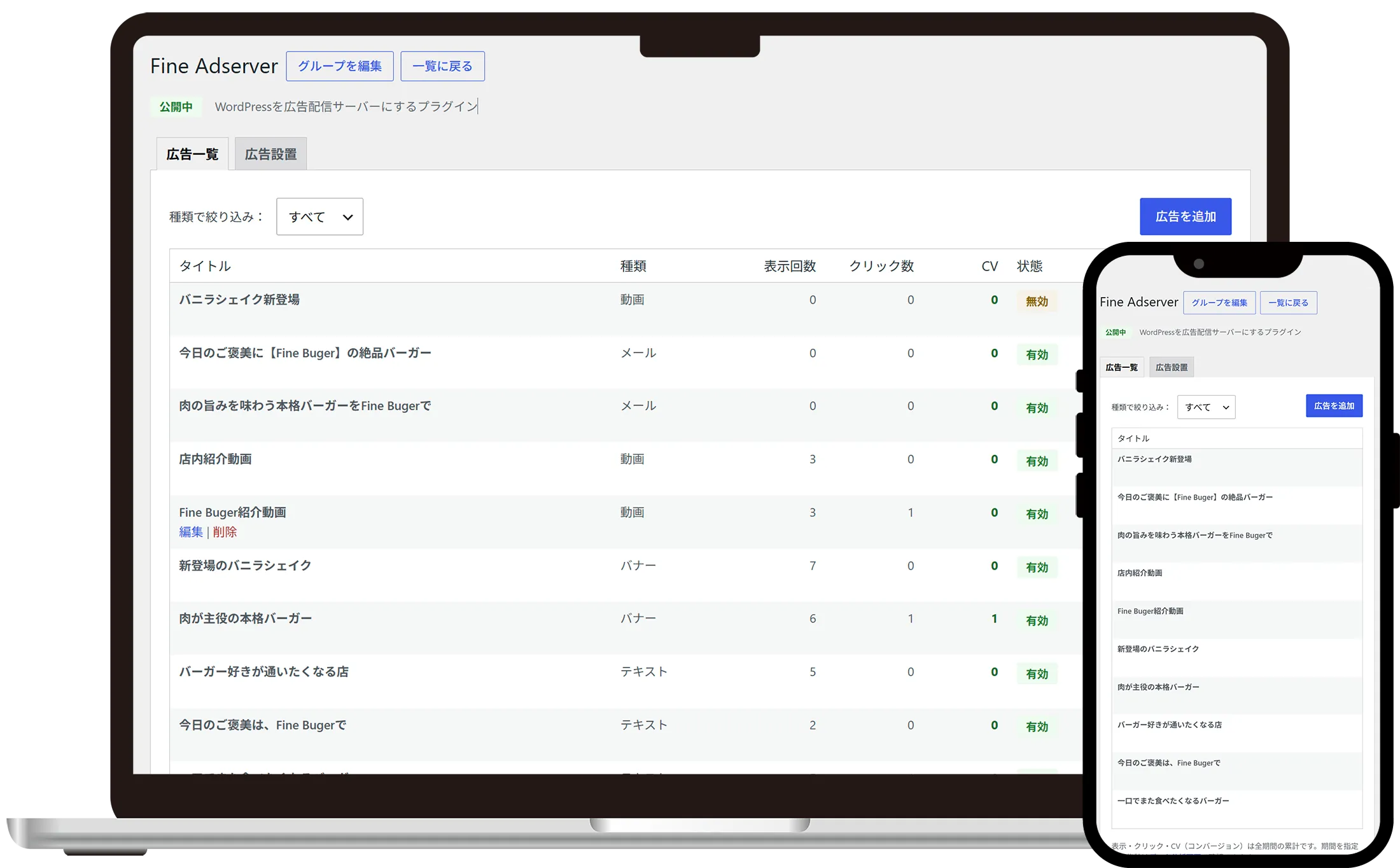This screenshot has height=868, width=1400.
Task: Open 店内紹介動画 row on the phone list
Action: 1236,581
